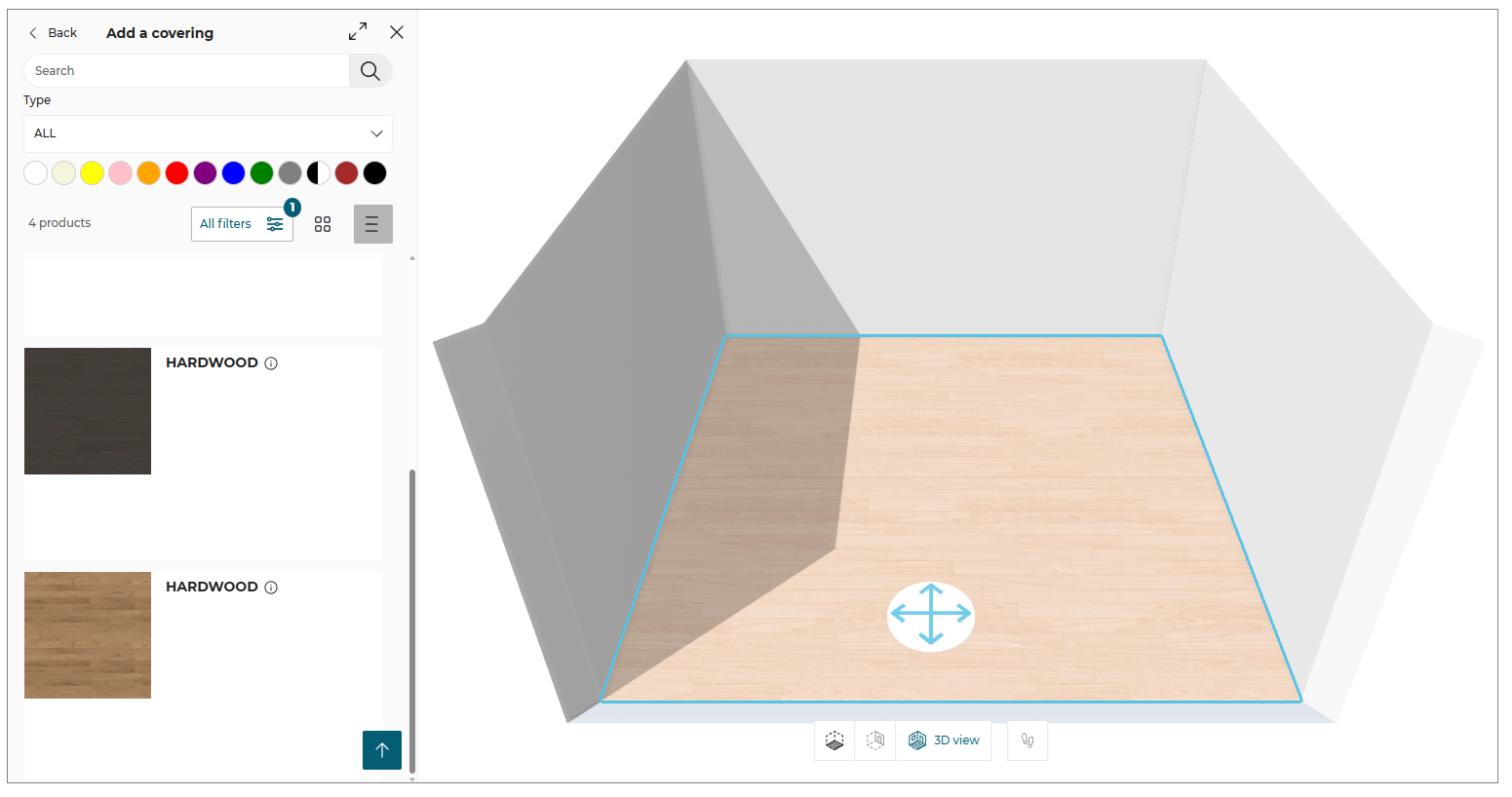Click HARDWOOD title of the light brown item
Screen dimensions: 1512x797
[x=212, y=587]
